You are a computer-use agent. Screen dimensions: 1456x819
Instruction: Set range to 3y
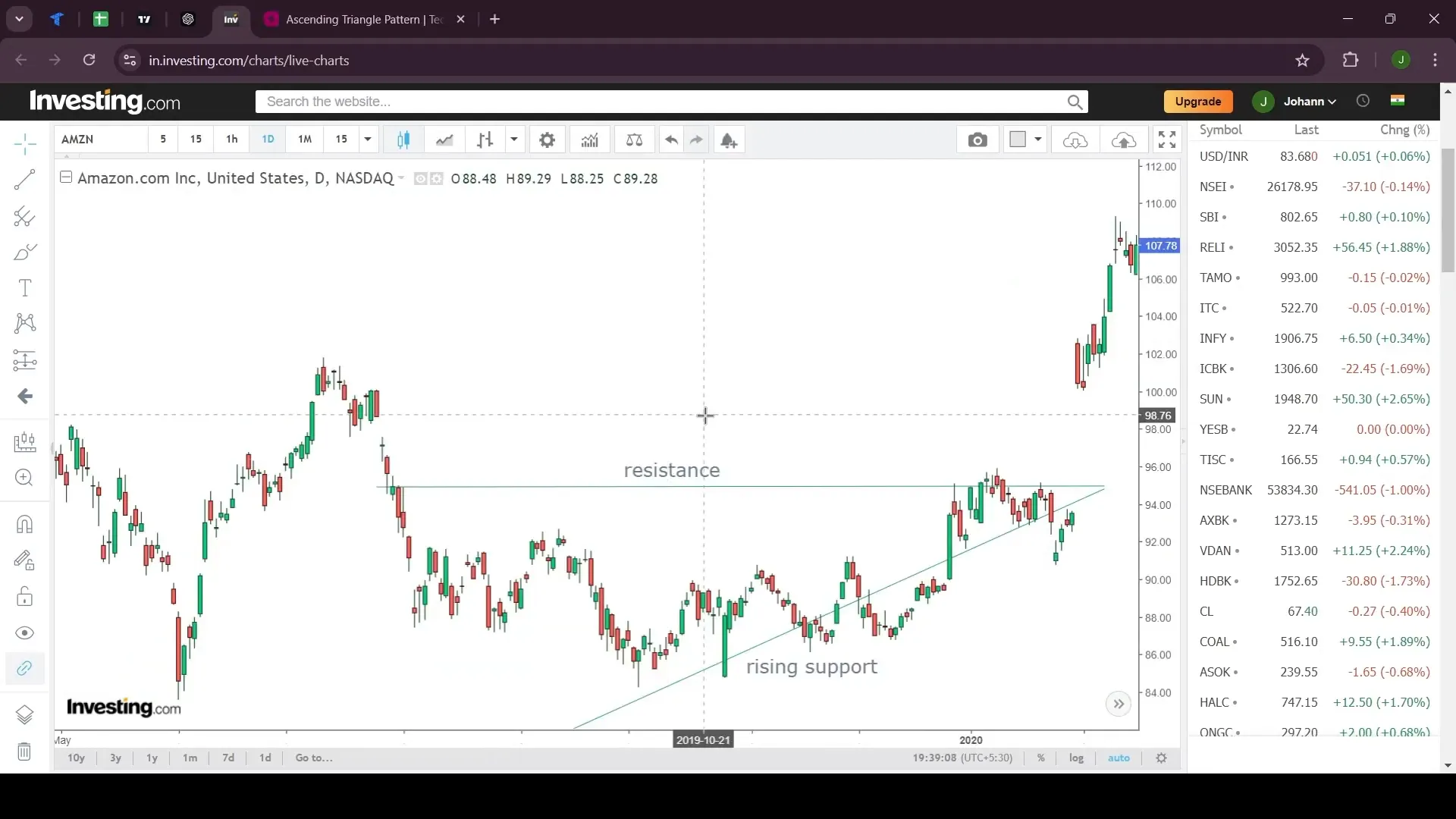click(x=115, y=758)
